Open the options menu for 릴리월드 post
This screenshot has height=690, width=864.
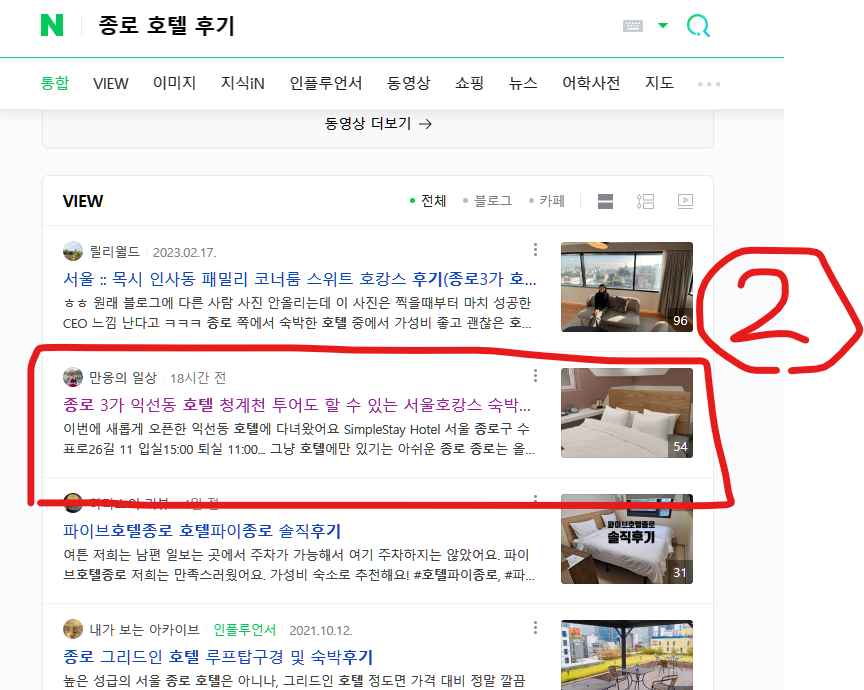[535, 250]
